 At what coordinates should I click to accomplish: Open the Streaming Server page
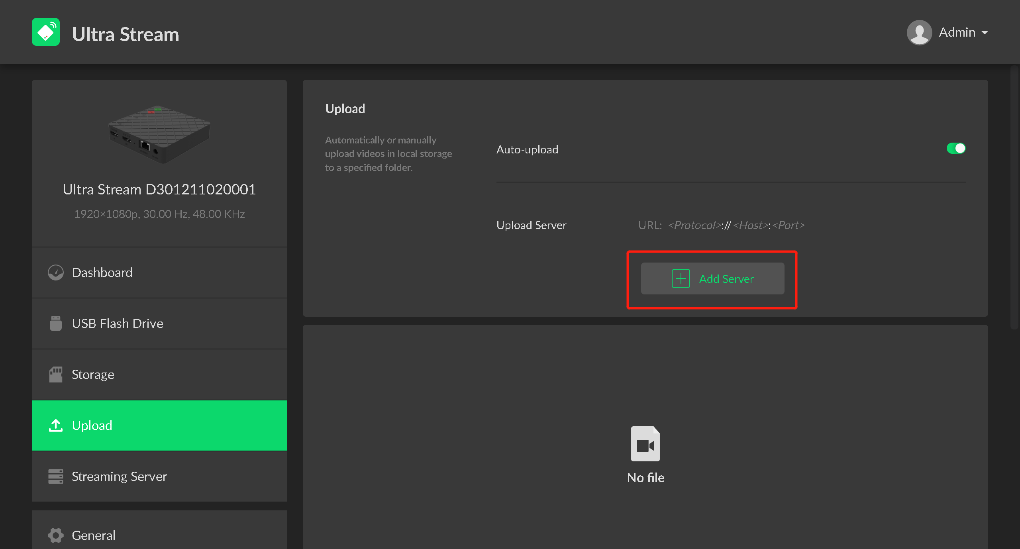[159, 477]
